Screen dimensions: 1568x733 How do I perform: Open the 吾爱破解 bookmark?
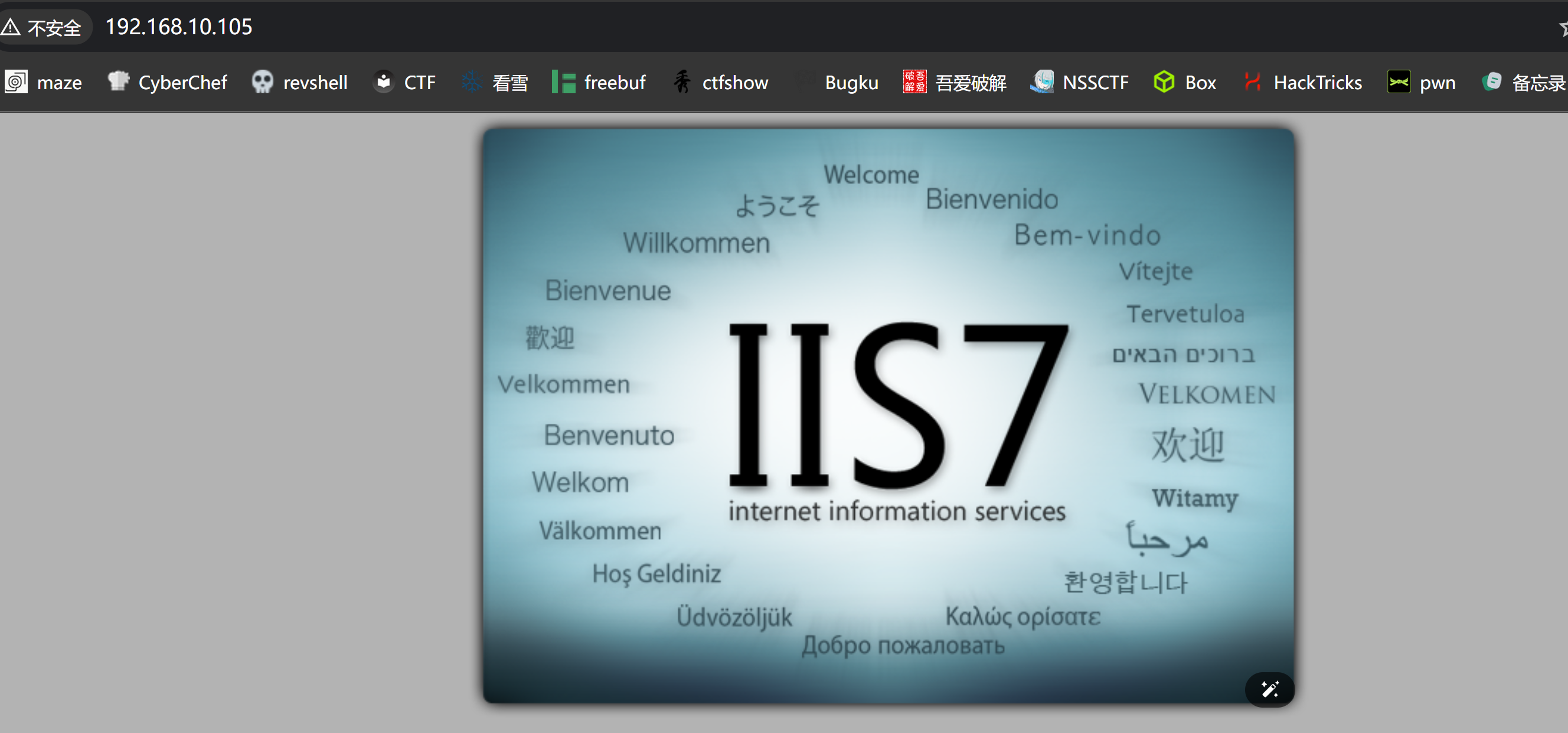[x=955, y=81]
